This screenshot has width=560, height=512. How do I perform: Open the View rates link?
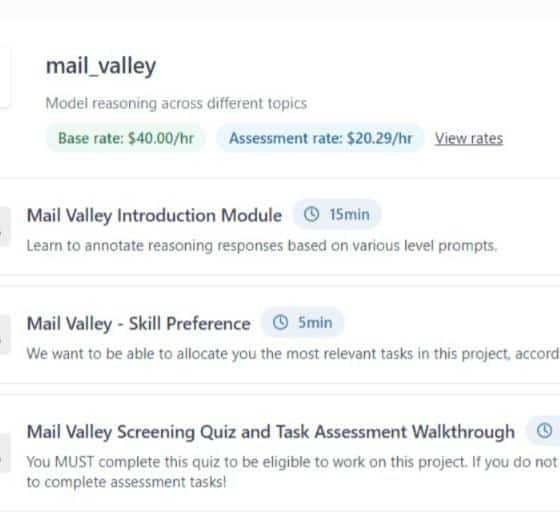pyautogui.click(x=469, y=139)
